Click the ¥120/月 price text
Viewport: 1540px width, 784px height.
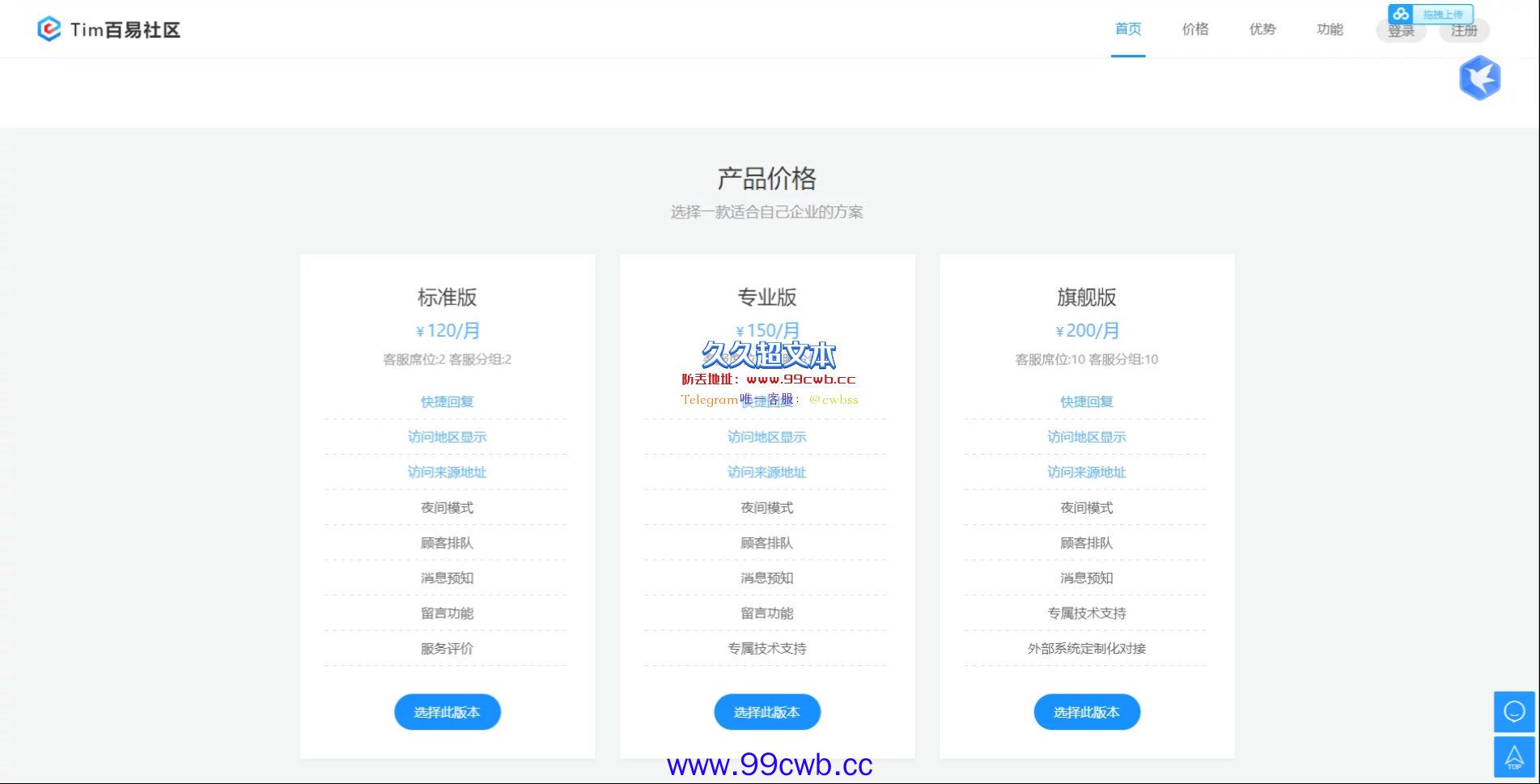448,330
